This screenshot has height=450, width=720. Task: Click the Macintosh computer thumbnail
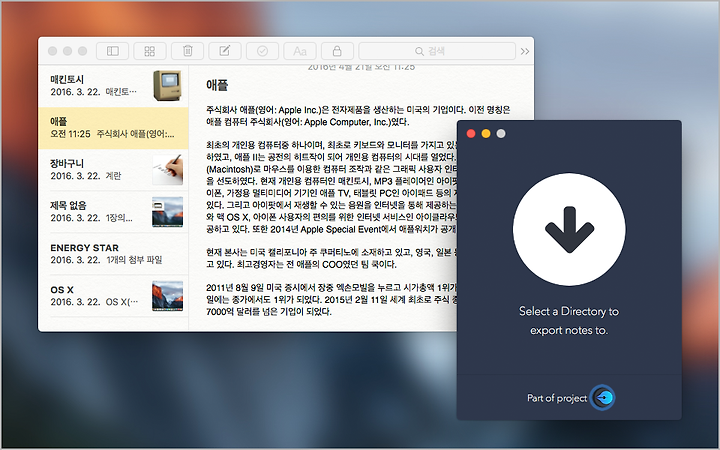click(168, 86)
